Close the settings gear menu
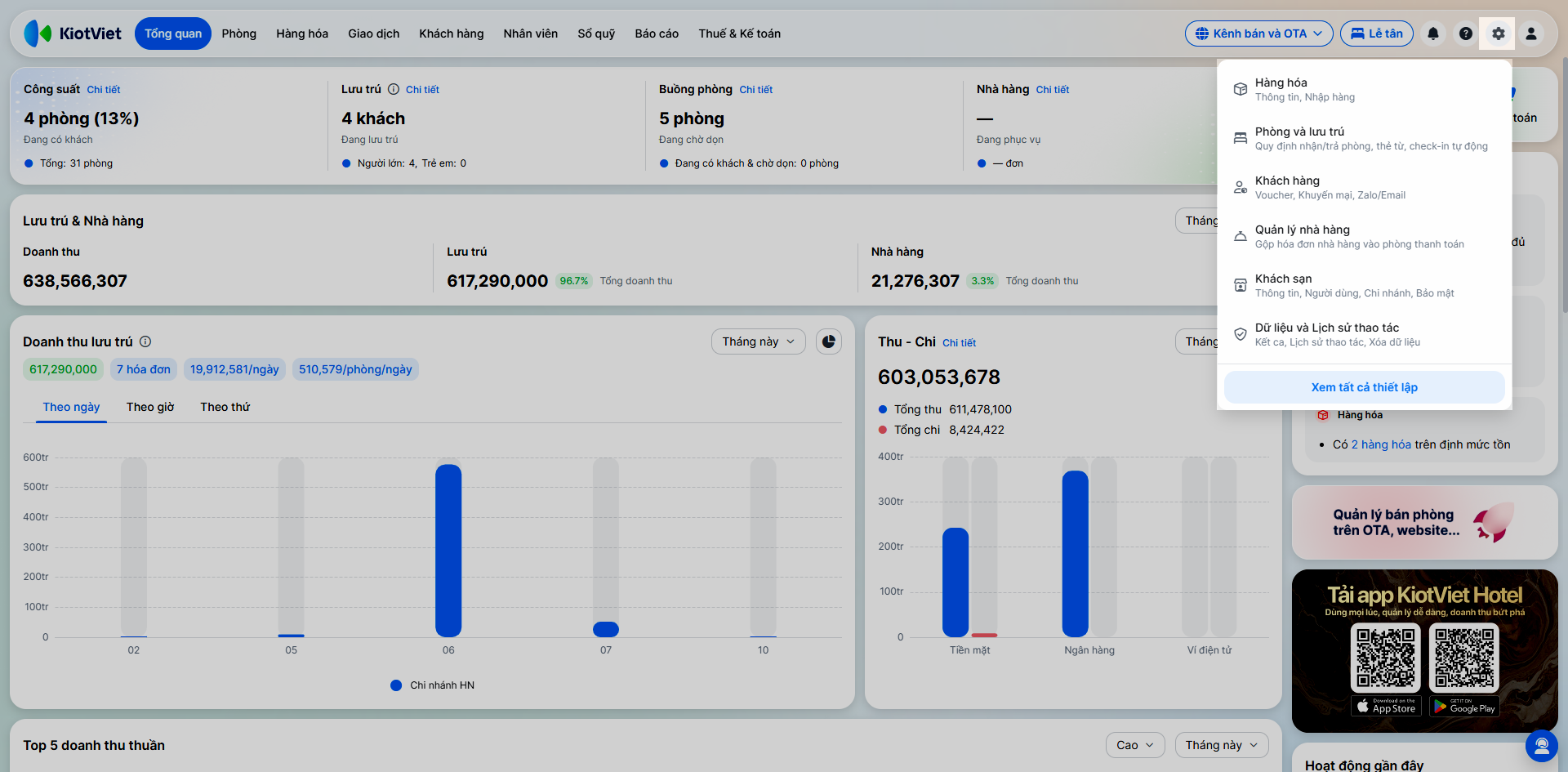This screenshot has width=1568, height=772. pyautogui.click(x=1498, y=33)
